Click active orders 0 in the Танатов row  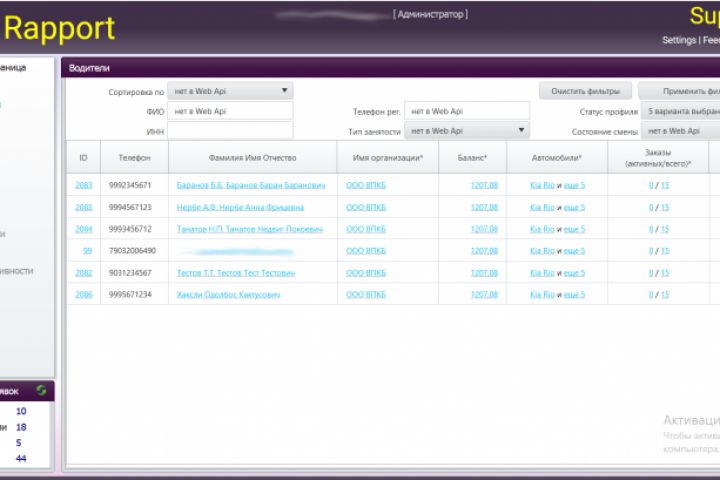coord(651,229)
